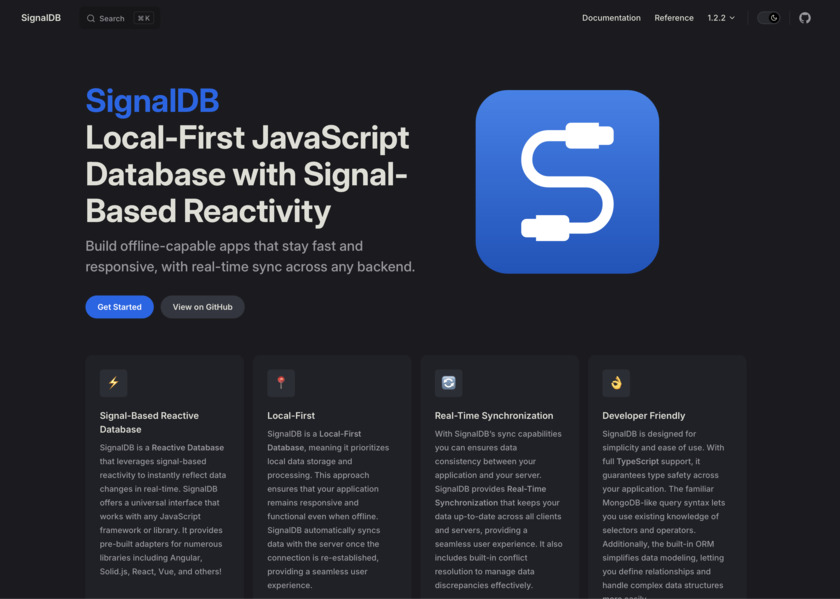The height and width of the screenshot is (599, 840).
Task: Open the Reference menu item
Action: 673,18
